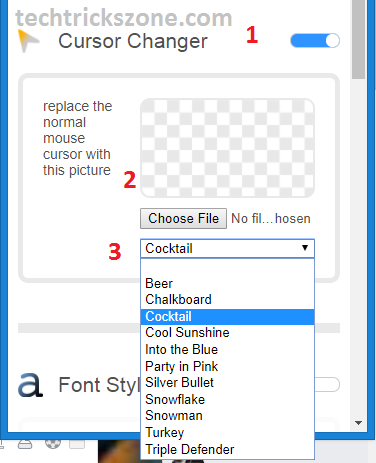
Task: Choose Into the Blue cursor option
Action: 227,349
